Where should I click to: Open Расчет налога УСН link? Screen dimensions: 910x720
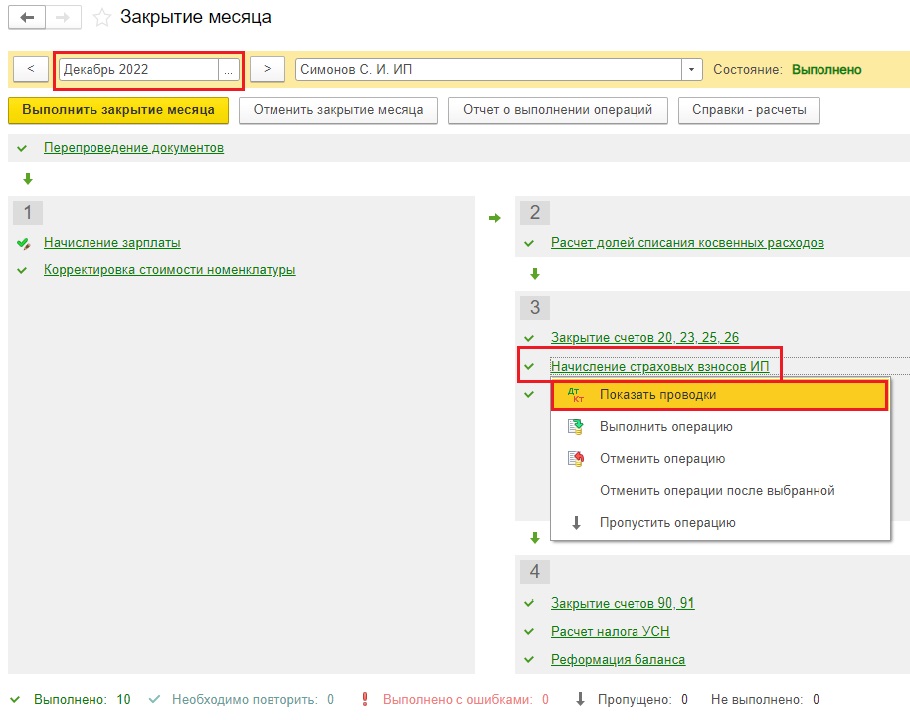coord(610,631)
